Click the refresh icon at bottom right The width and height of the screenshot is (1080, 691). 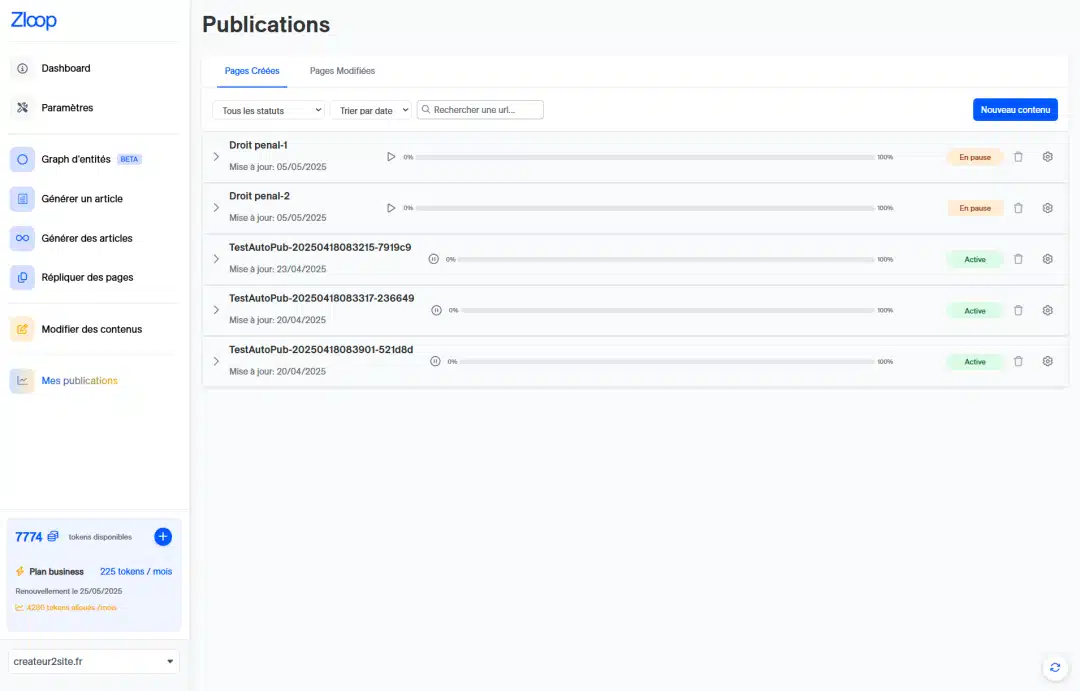click(1054, 667)
